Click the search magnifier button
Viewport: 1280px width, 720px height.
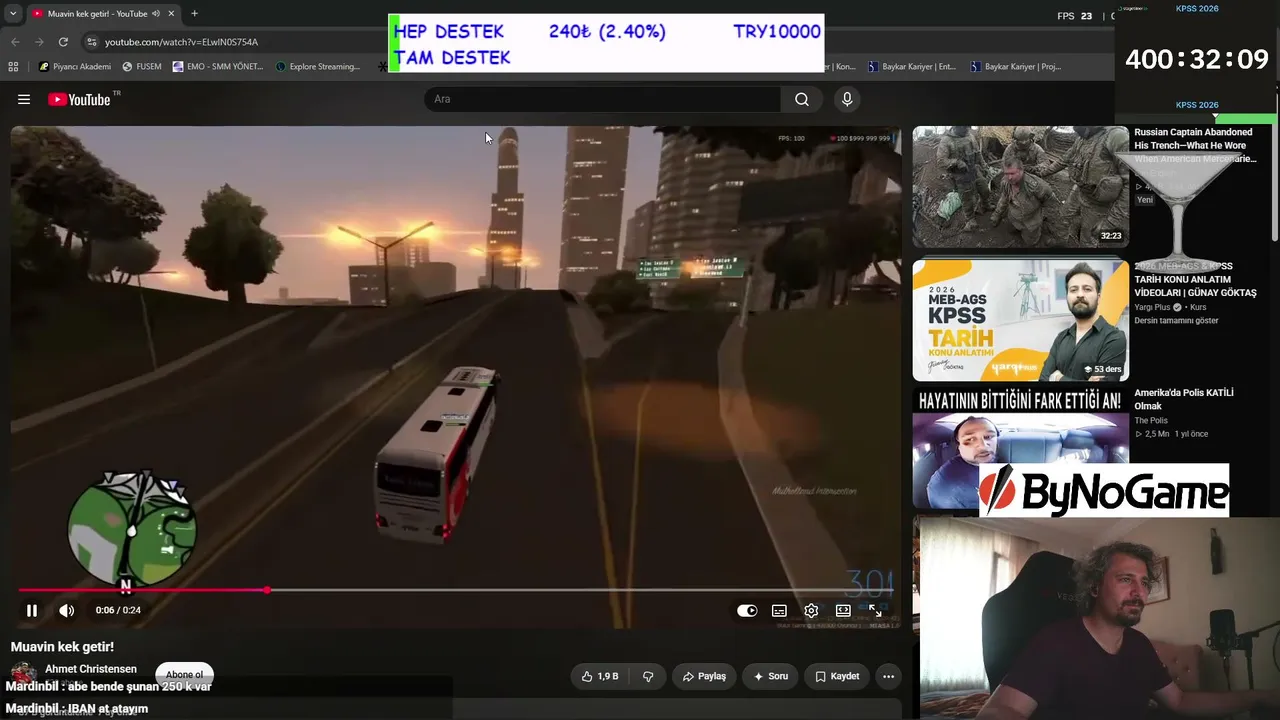(x=802, y=99)
